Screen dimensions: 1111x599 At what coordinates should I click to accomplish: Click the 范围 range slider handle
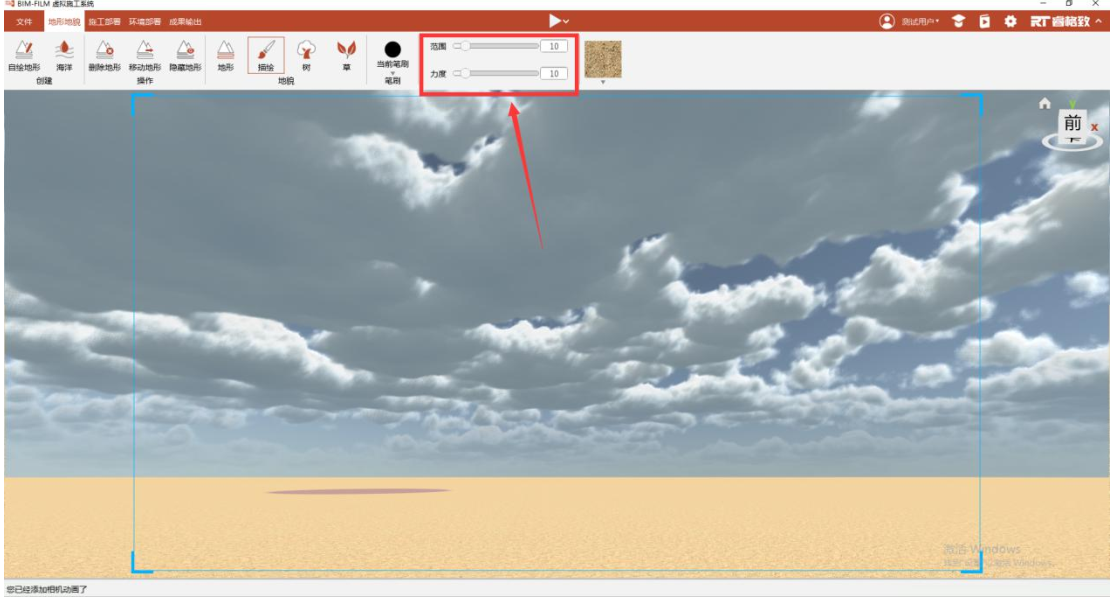[x=465, y=46]
